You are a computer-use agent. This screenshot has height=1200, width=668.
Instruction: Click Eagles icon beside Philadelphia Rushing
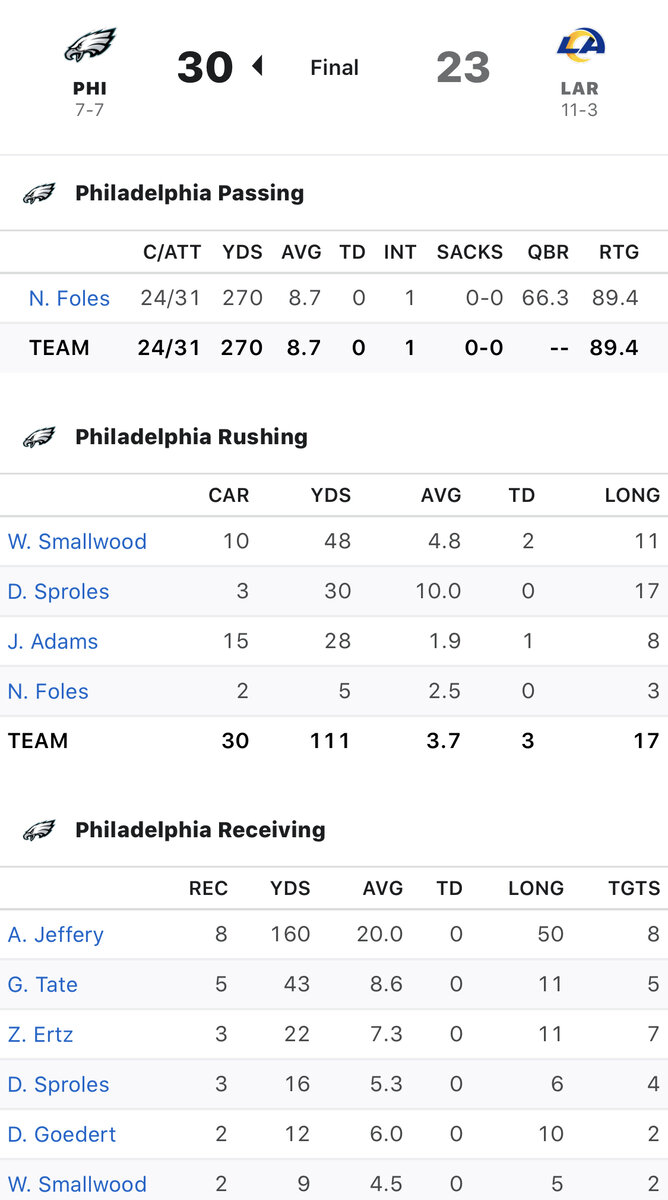39,437
